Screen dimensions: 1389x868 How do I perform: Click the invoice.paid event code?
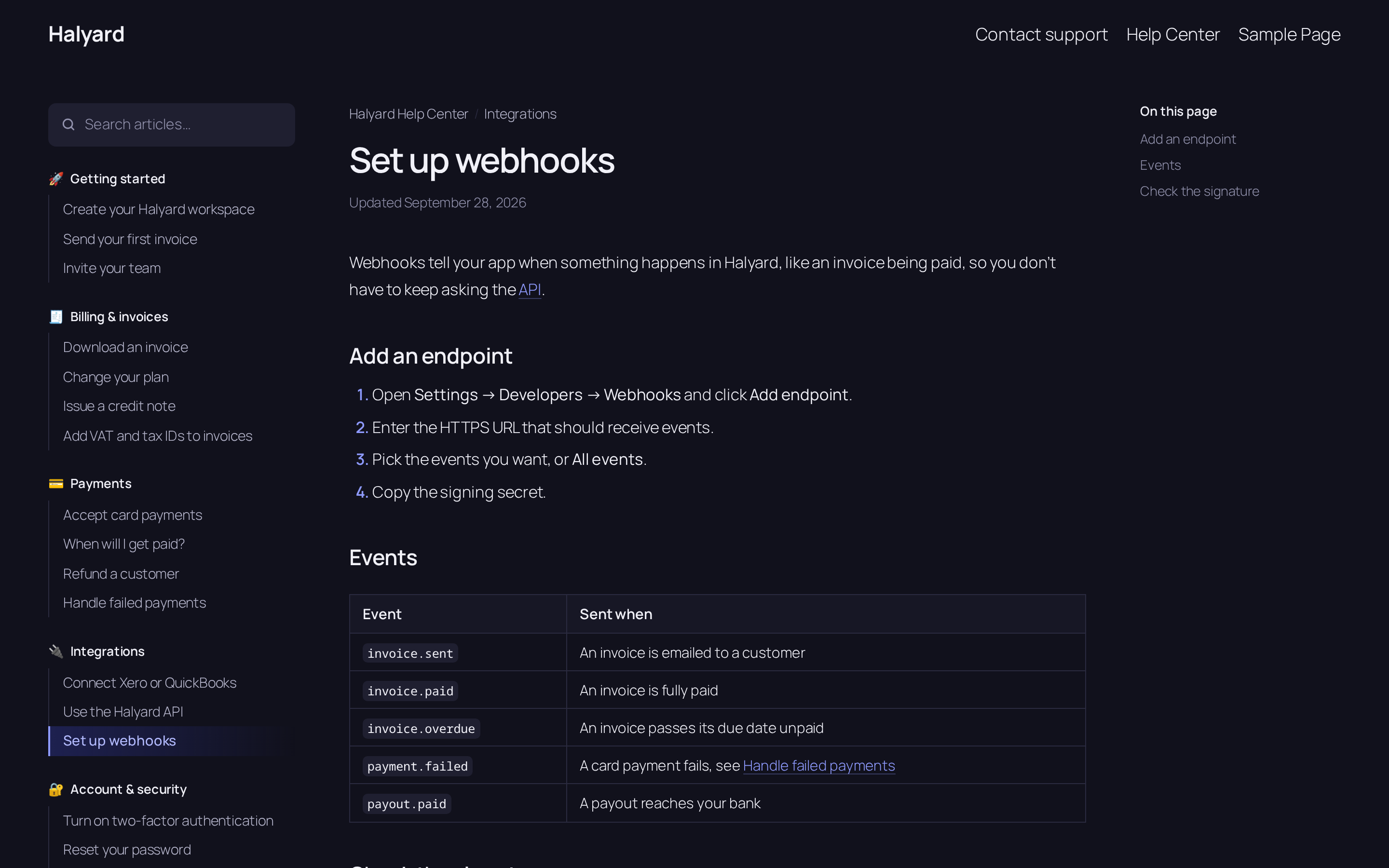point(410,691)
